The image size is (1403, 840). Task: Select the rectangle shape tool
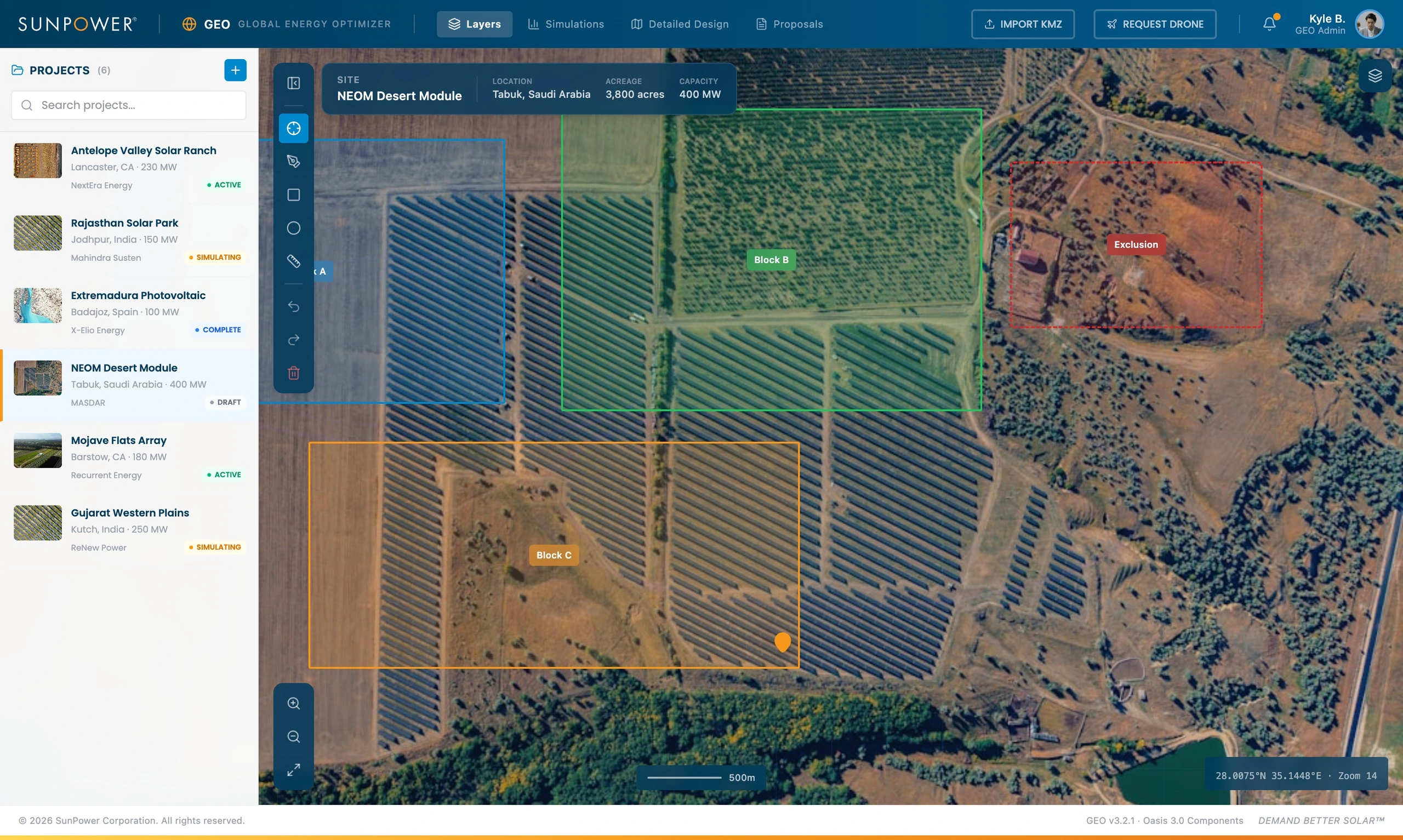(293, 195)
